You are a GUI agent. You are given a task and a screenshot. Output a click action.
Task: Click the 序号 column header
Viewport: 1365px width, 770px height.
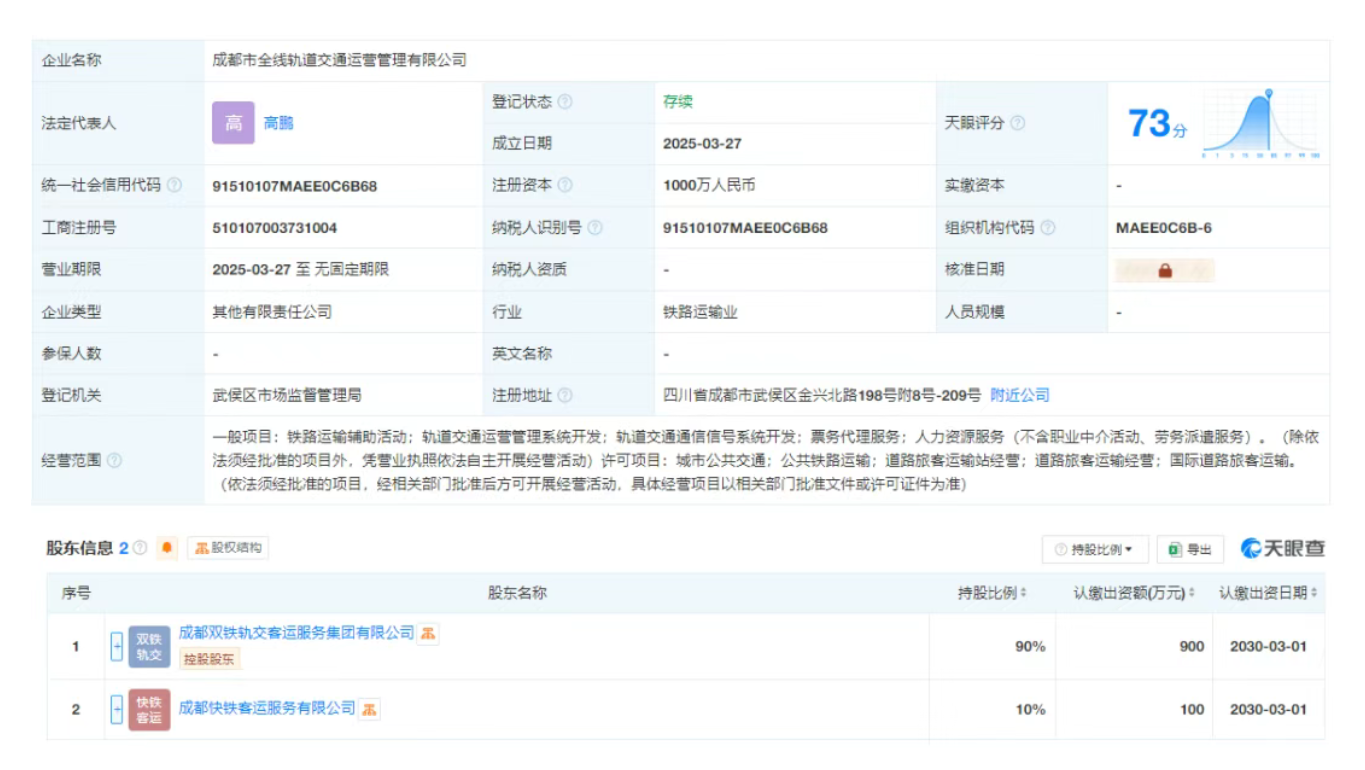[x=76, y=593]
